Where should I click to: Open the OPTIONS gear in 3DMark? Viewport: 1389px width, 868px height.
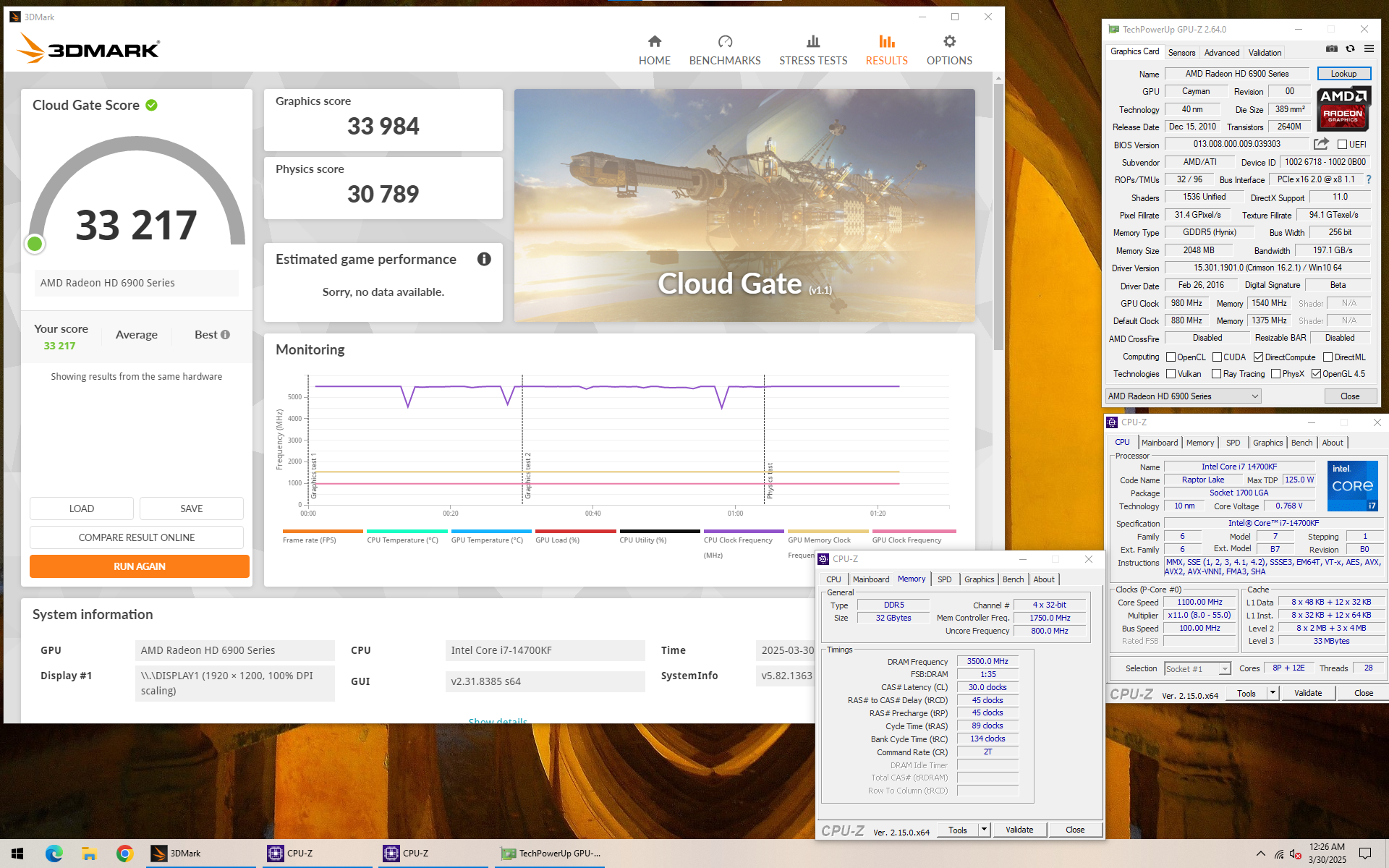[x=949, y=50]
